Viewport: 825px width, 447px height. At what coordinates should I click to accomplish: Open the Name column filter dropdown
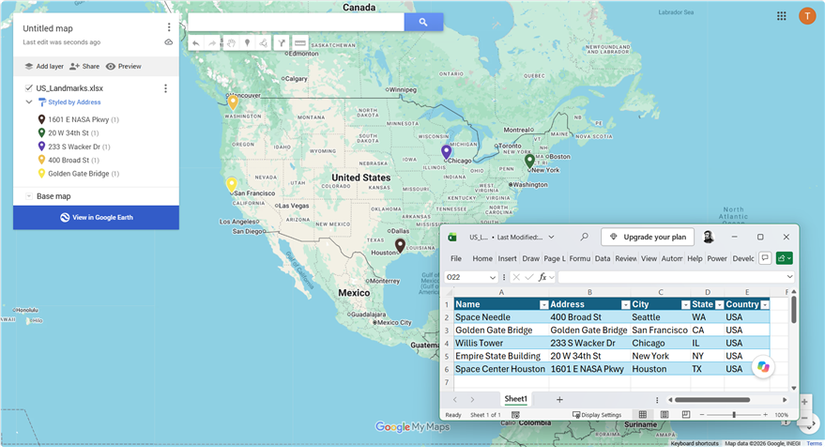click(x=544, y=304)
